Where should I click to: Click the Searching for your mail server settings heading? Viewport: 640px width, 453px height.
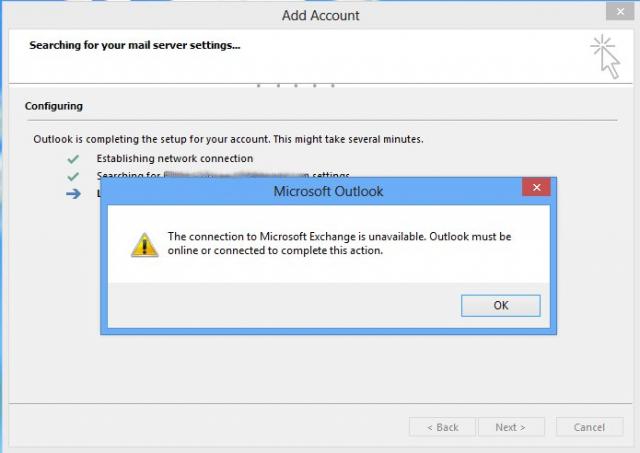click(x=135, y=45)
